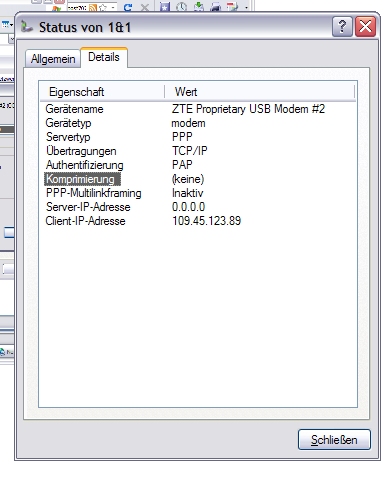The width and height of the screenshot is (392, 480).
Task: Click the print icon in browser toolbar
Action: pyautogui.click(x=216, y=7)
